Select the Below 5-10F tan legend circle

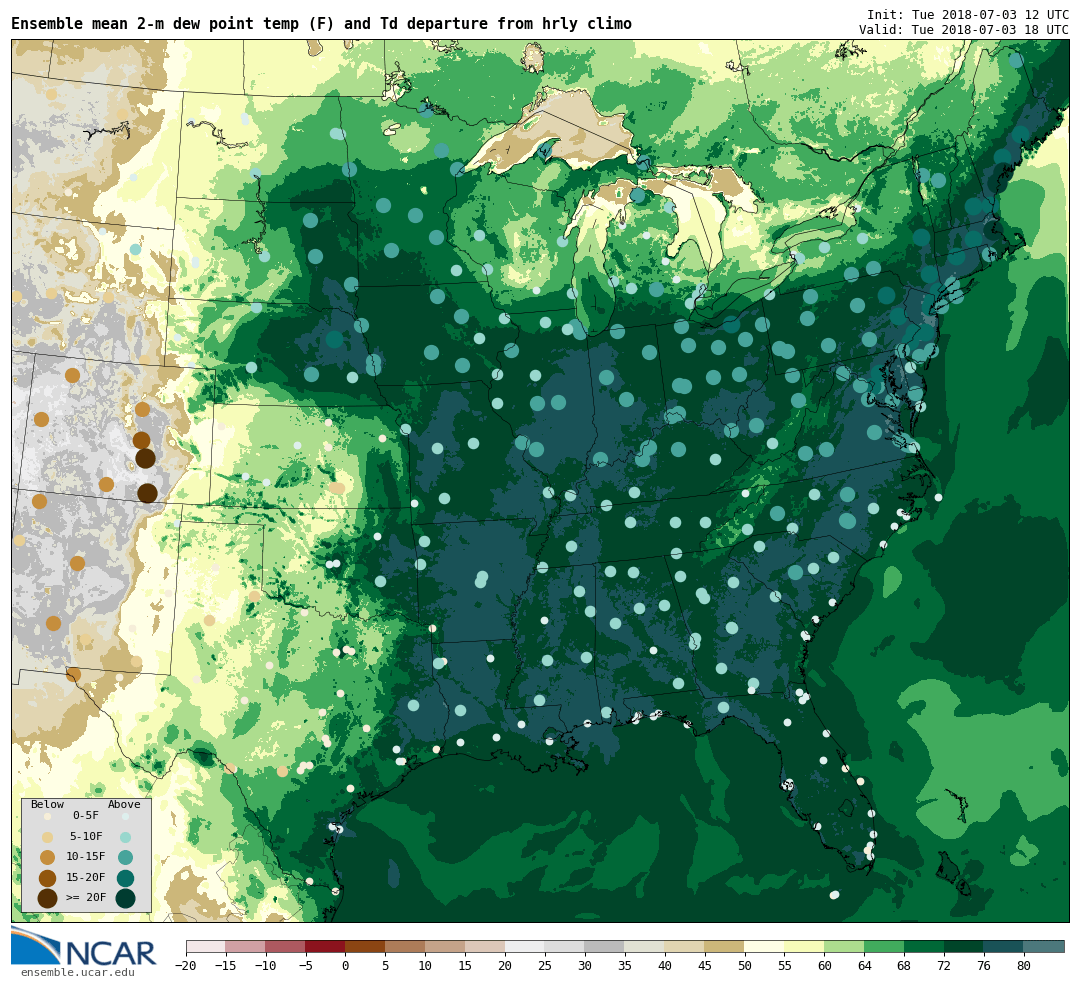(x=48, y=837)
